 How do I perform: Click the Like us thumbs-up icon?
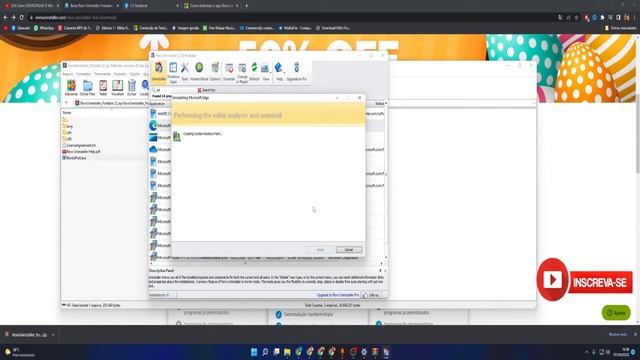click(x=365, y=295)
